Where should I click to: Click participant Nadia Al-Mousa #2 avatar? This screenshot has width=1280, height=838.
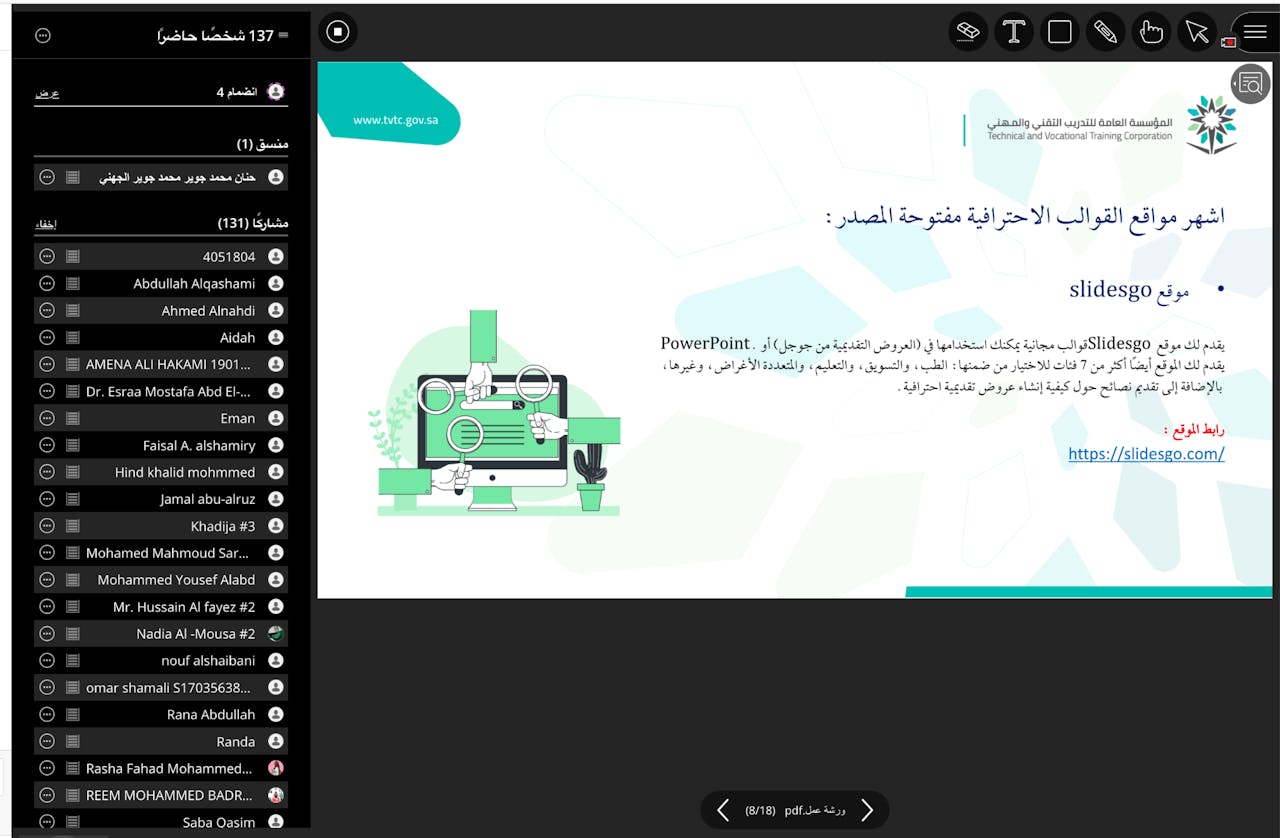point(276,634)
